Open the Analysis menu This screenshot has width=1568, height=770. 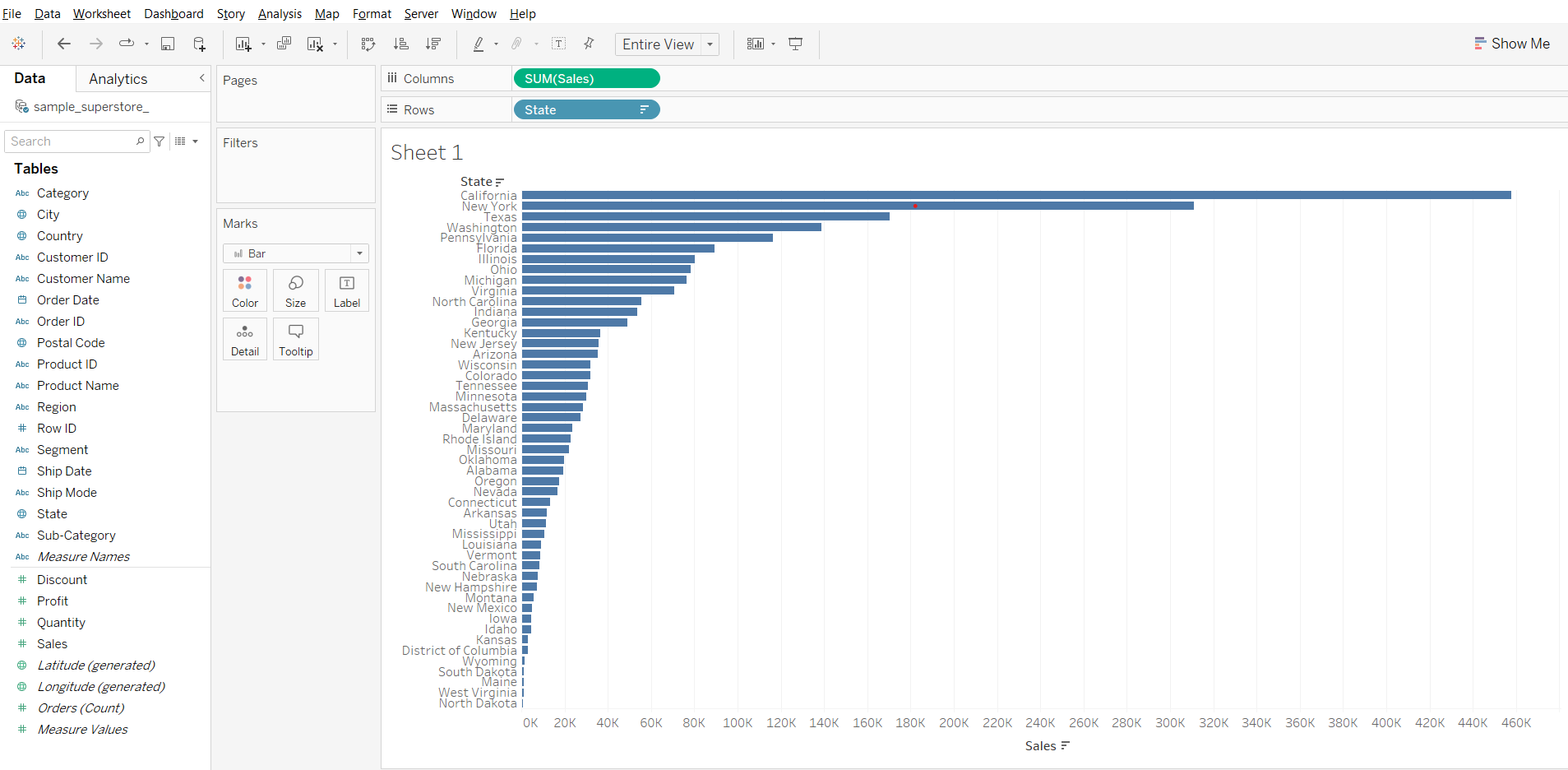[280, 14]
